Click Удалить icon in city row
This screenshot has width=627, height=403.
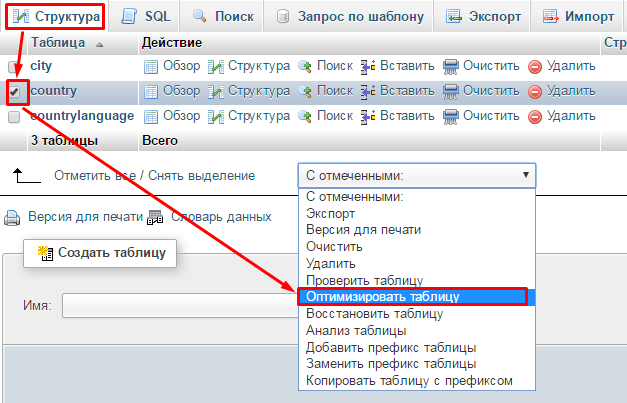pyautogui.click(x=535, y=67)
